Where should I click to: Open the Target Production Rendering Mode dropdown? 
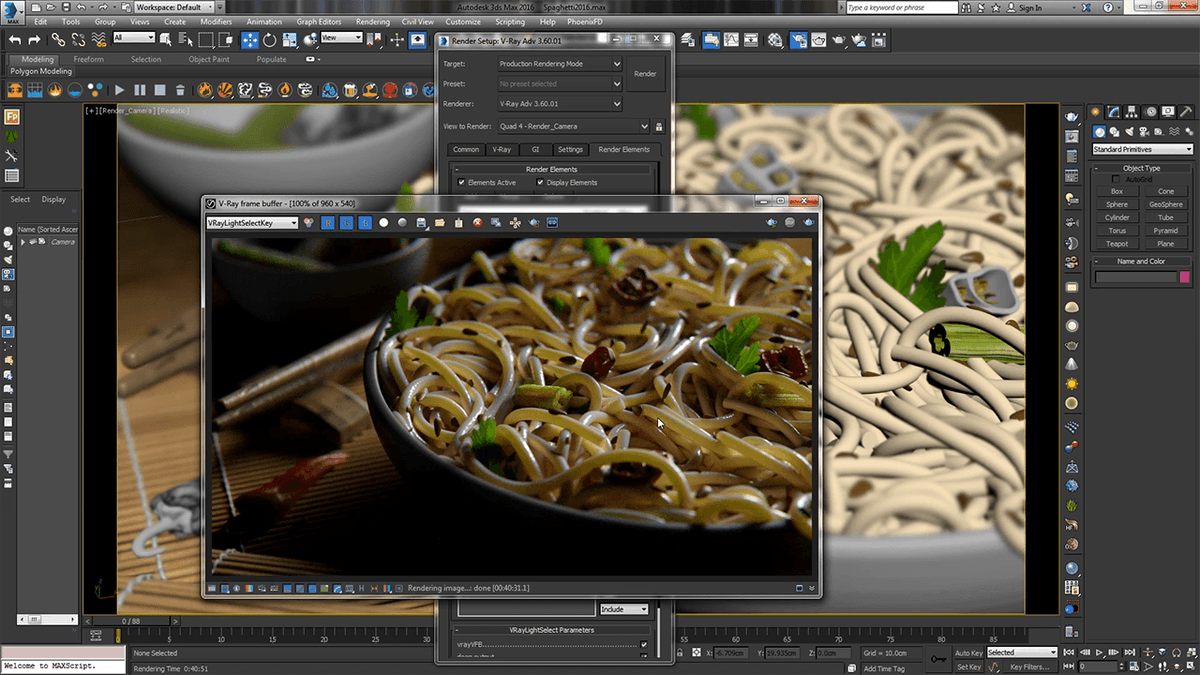tap(560, 63)
